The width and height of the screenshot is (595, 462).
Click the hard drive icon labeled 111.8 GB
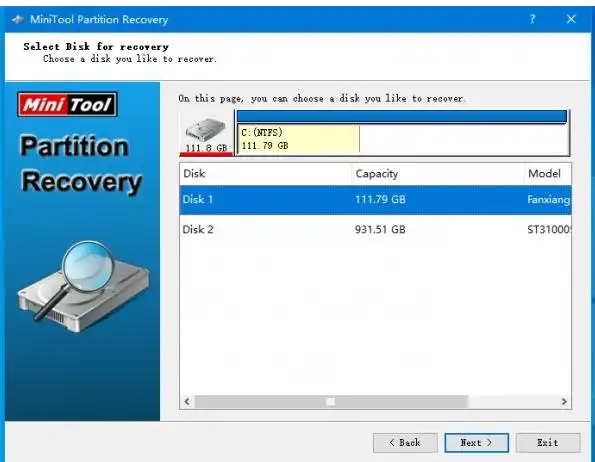[206, 135]
